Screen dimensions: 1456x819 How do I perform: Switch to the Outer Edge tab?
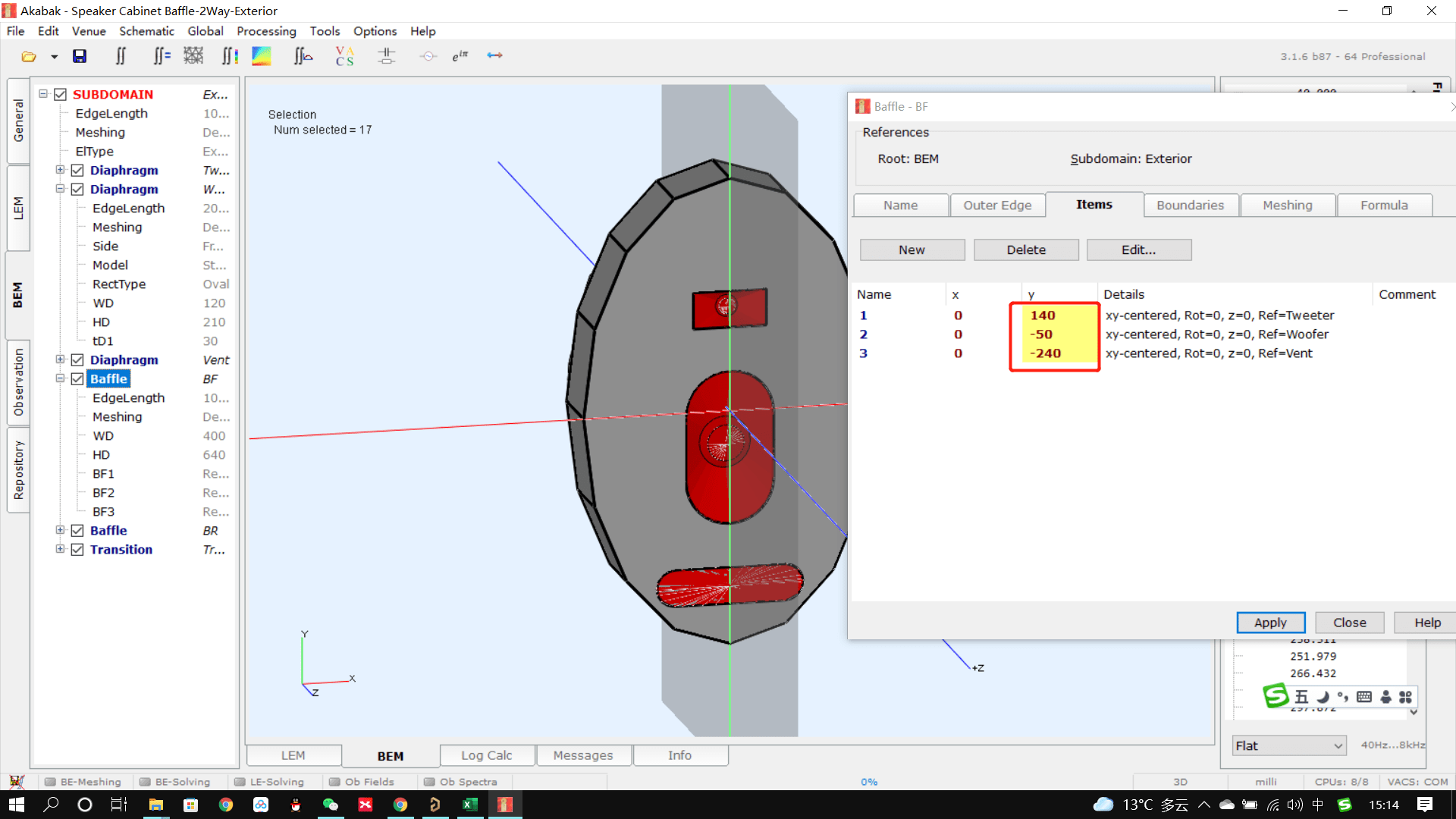(997, 206)
